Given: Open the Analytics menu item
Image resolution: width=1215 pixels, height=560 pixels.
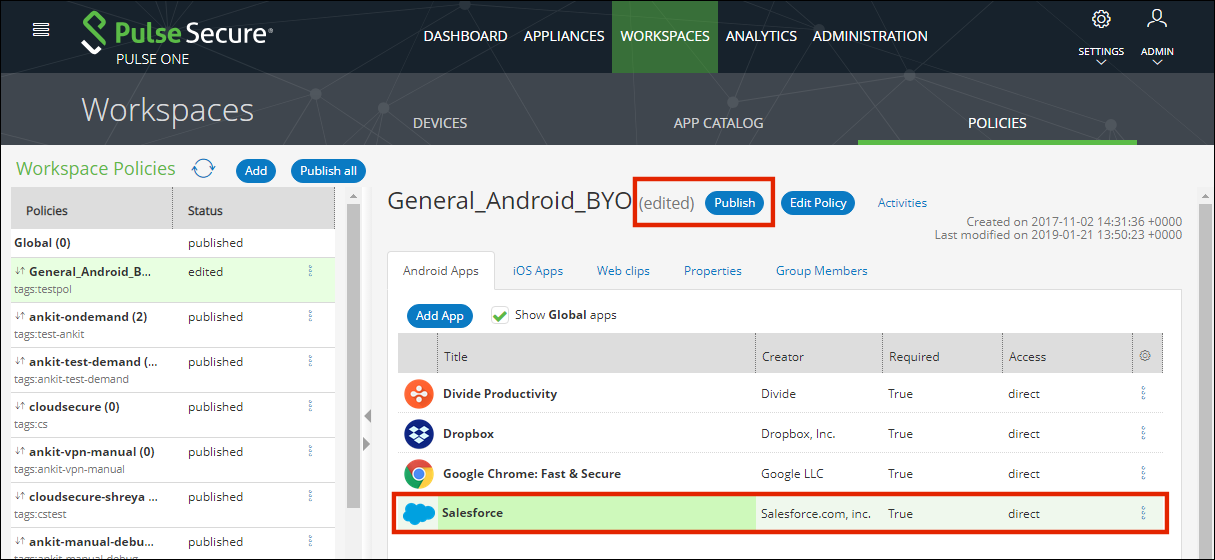Looking at the screenshot, I should click(761, 36).
